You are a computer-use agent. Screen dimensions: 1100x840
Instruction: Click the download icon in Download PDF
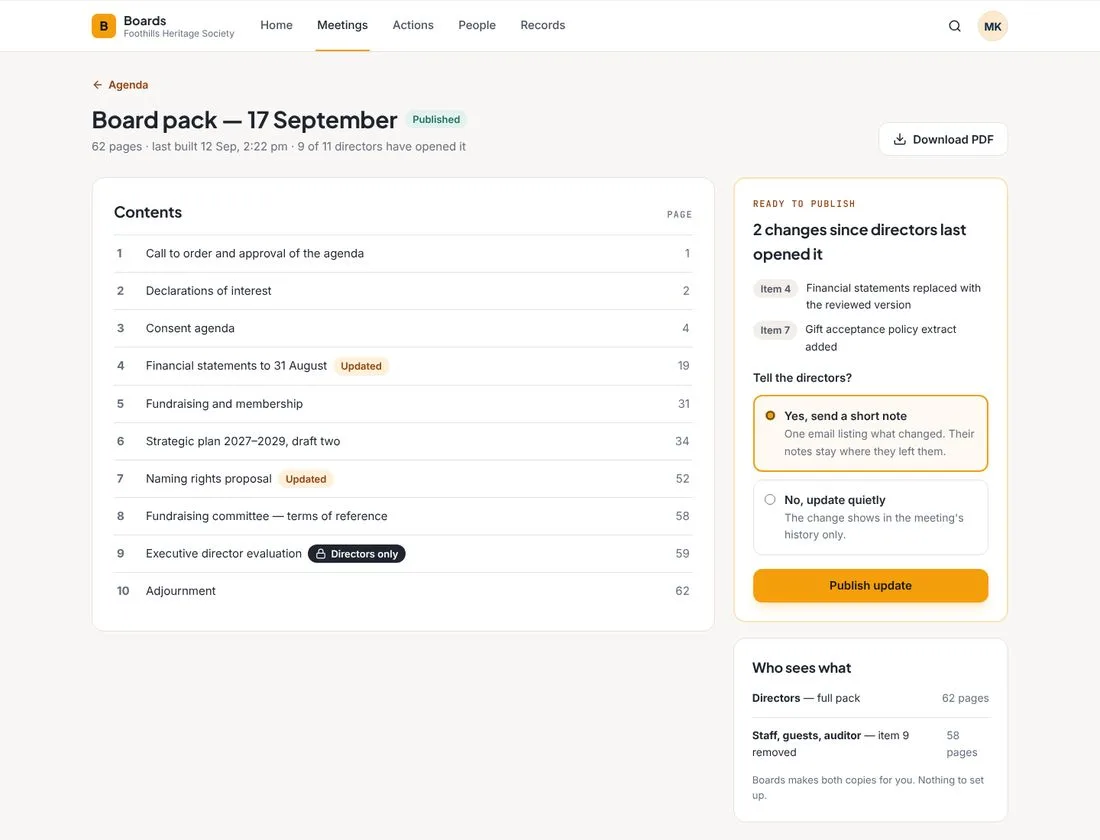pyautogui.click(x=899, y=139)
